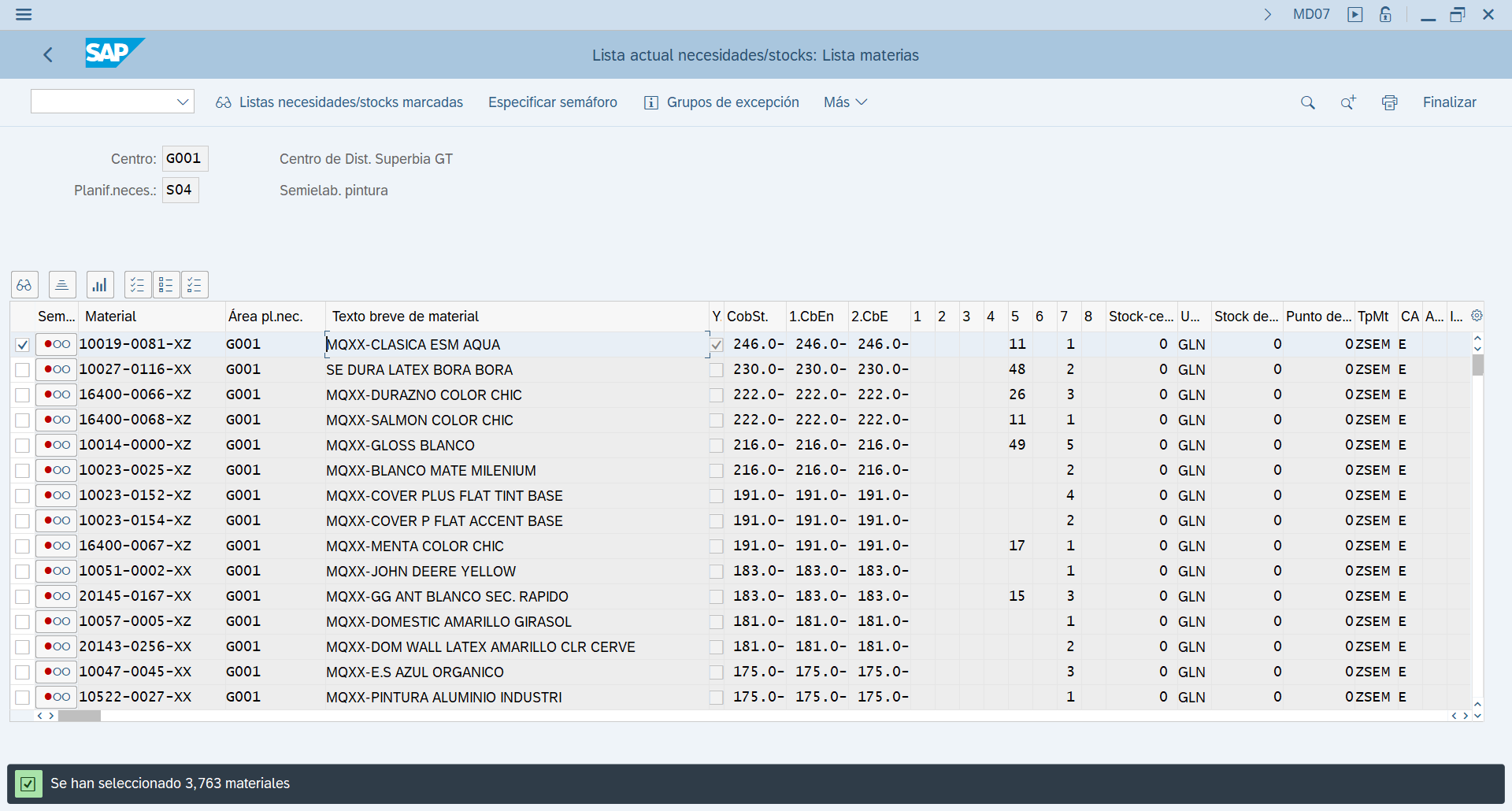Expand the Más menu

pos(844,102)
